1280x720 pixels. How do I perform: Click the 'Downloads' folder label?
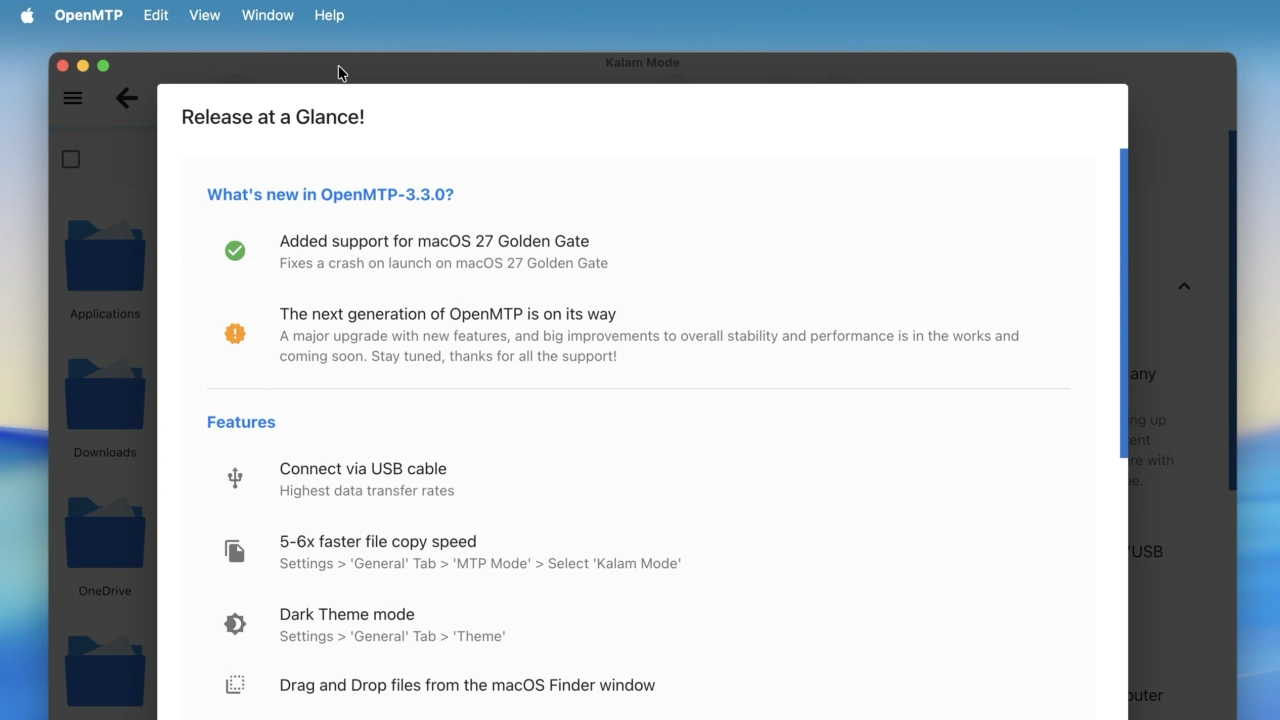click(105, 452)
